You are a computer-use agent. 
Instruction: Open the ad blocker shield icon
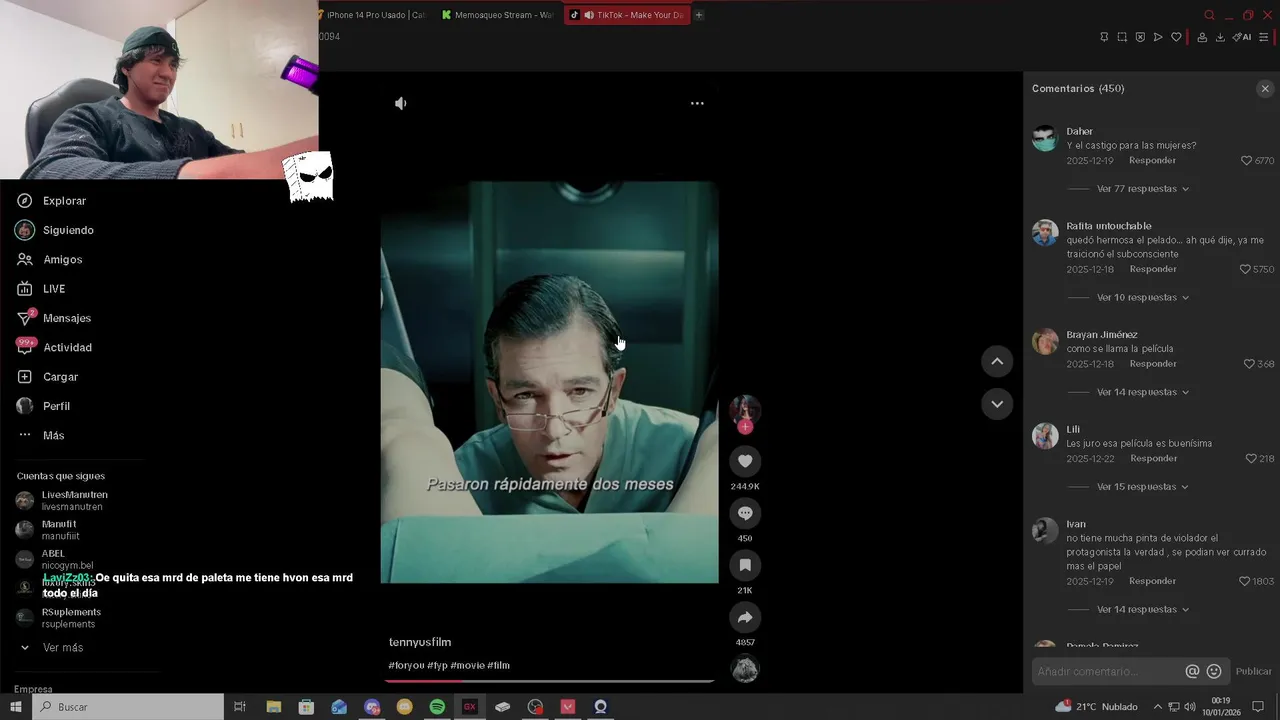coord(1140,37)
